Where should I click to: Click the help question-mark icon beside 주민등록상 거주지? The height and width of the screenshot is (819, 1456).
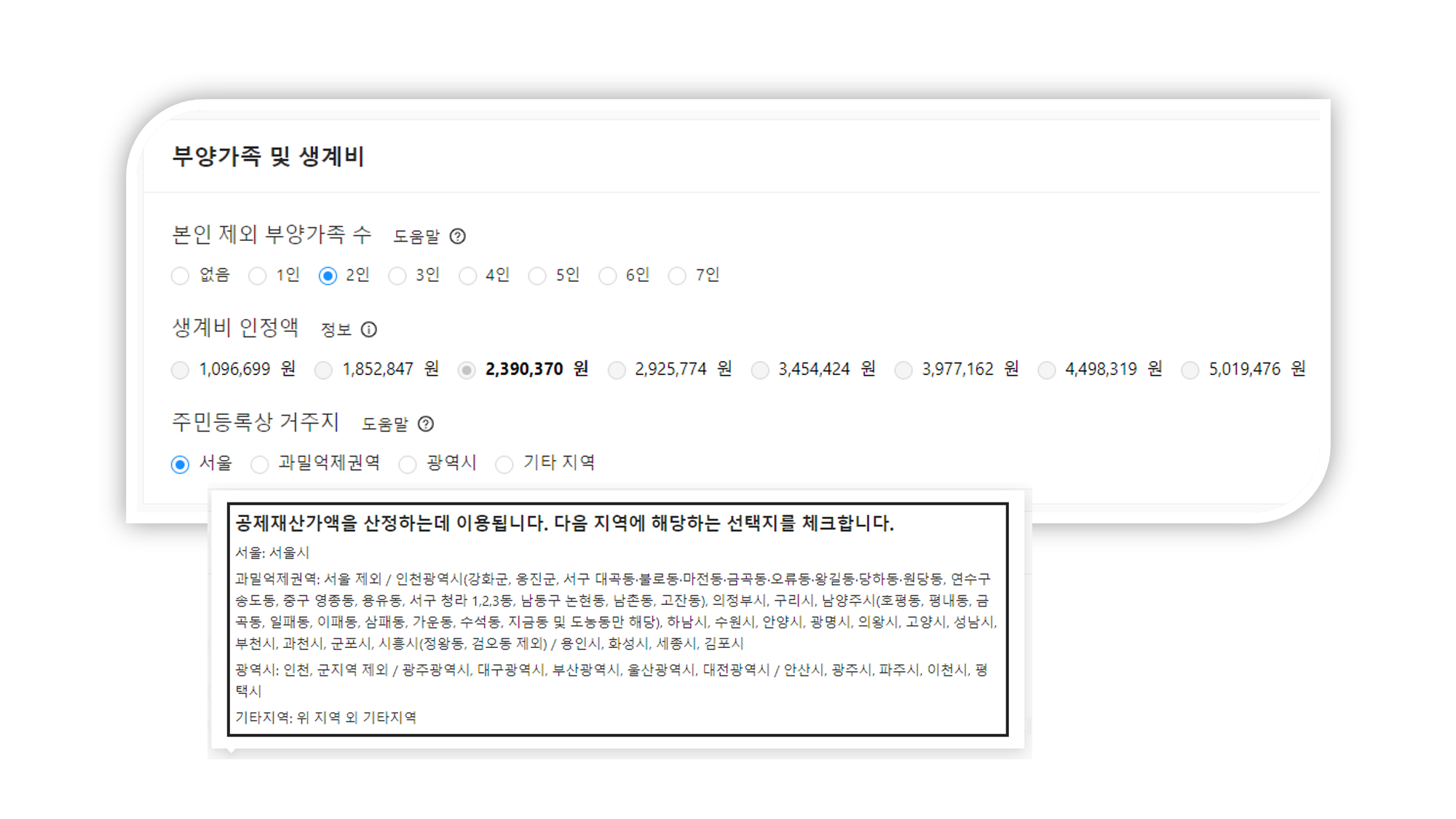pyautogui.click(x=426, y=424)
